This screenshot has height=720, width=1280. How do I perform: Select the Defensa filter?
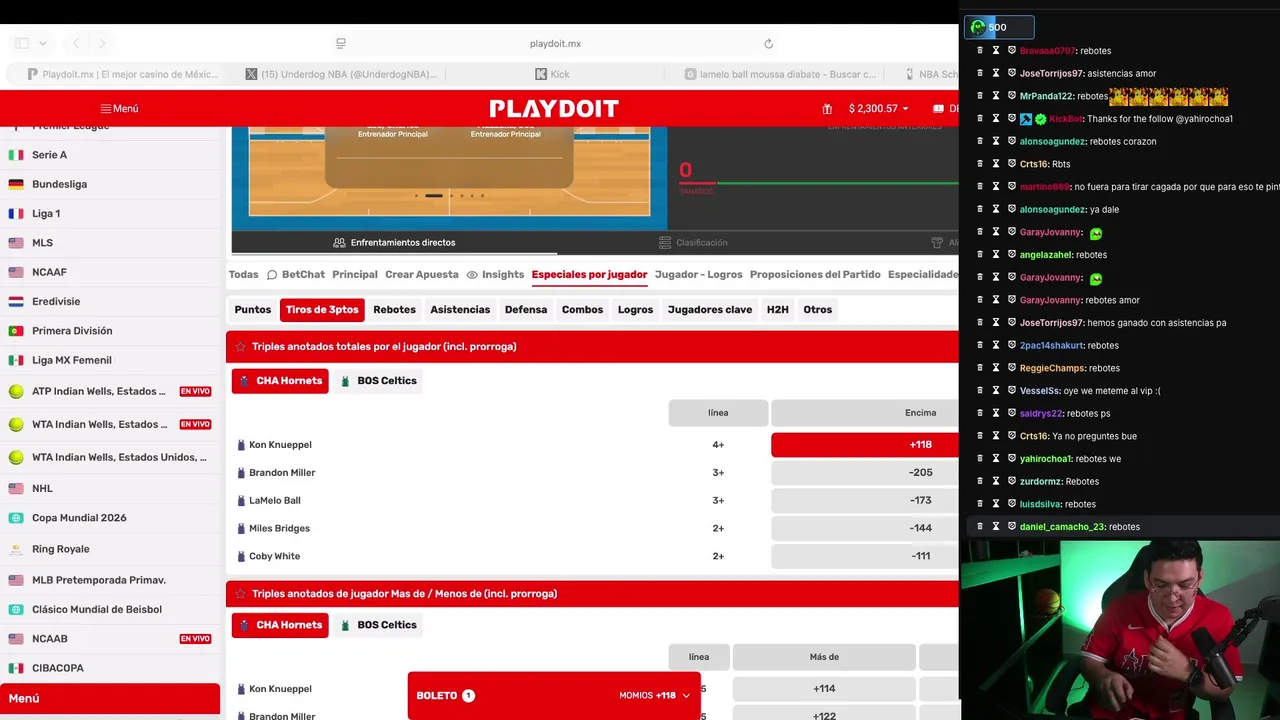(526, 310)
